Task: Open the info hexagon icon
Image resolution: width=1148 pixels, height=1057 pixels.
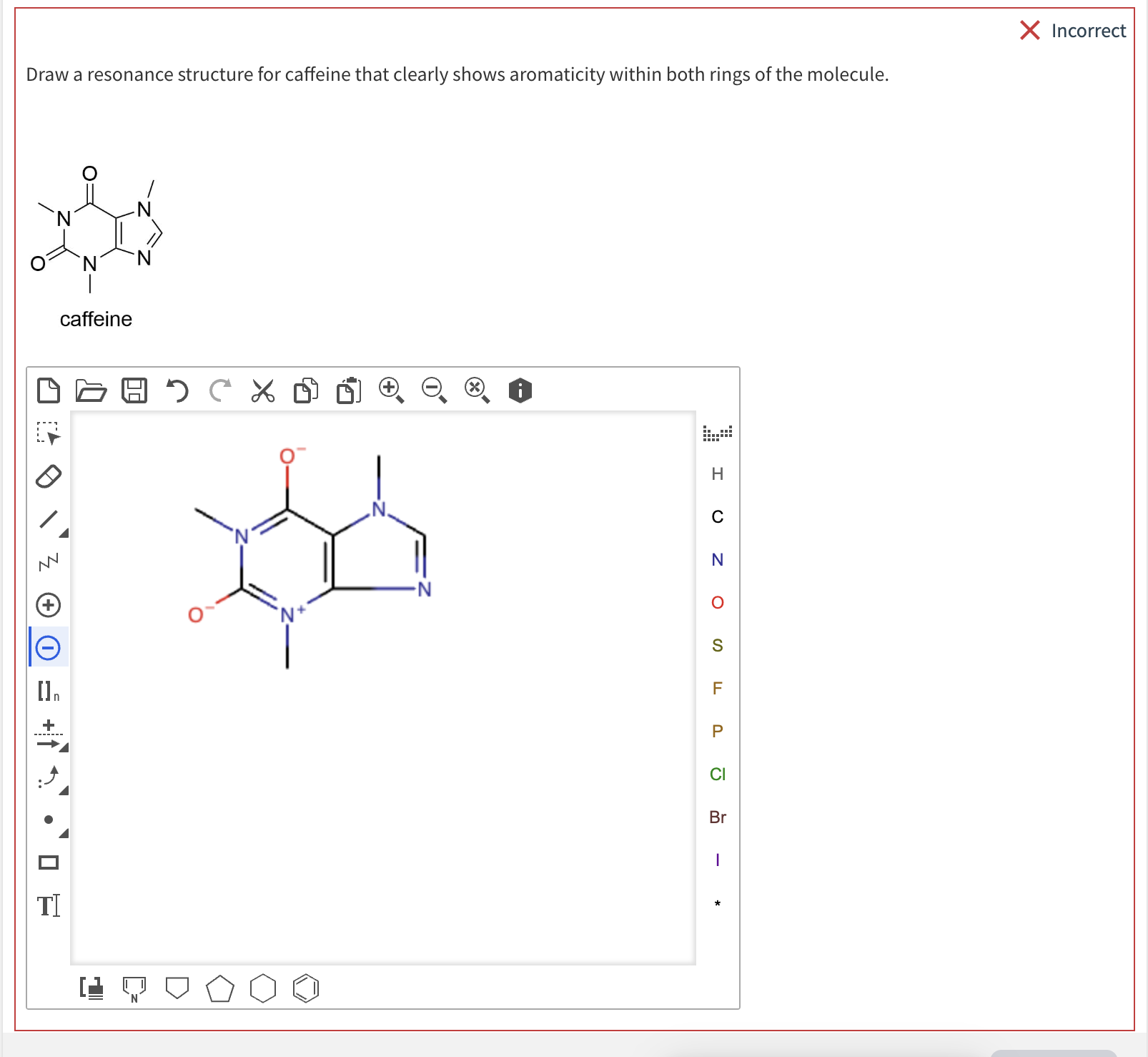Action: (x=520, y=390)
